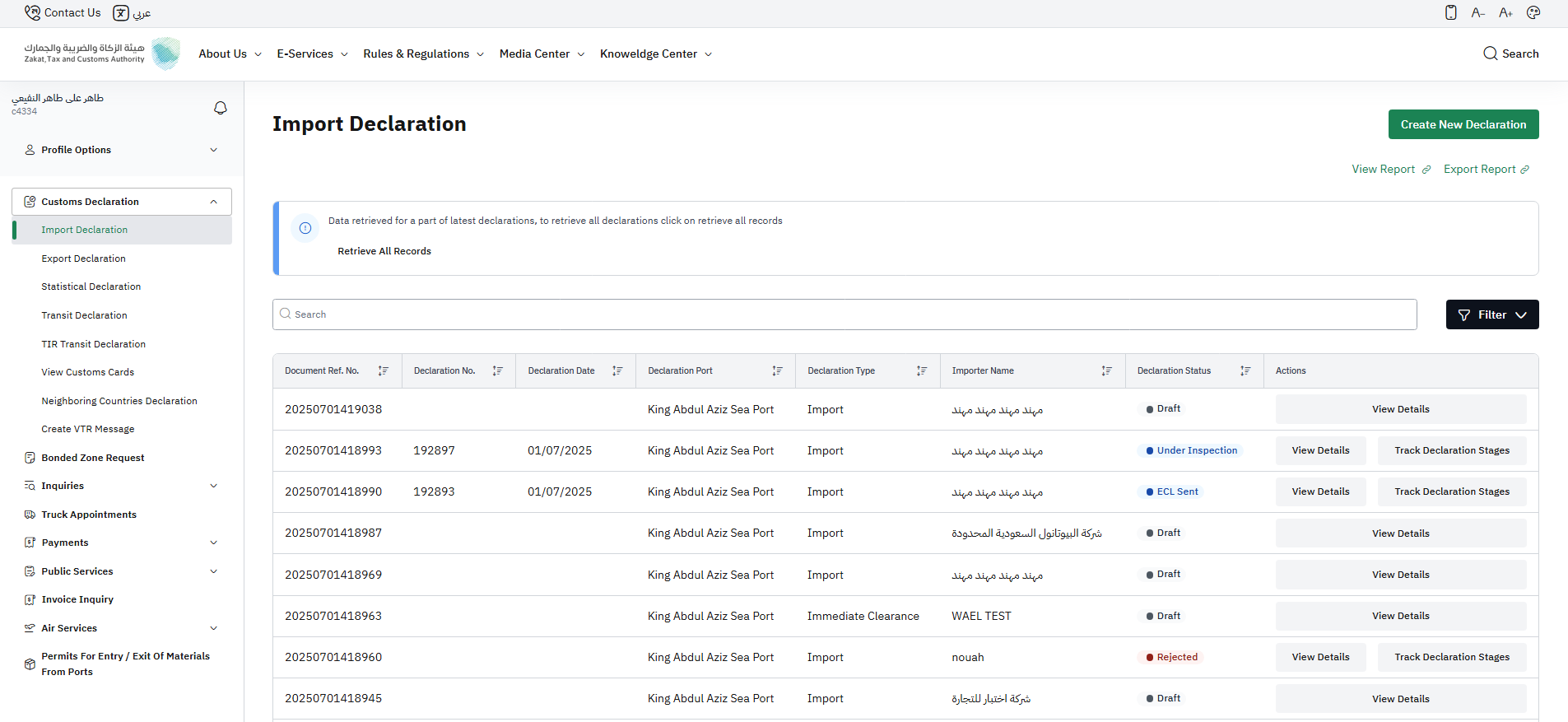Click declaration number 192897
1568x722 pixels.
point(434,450)
